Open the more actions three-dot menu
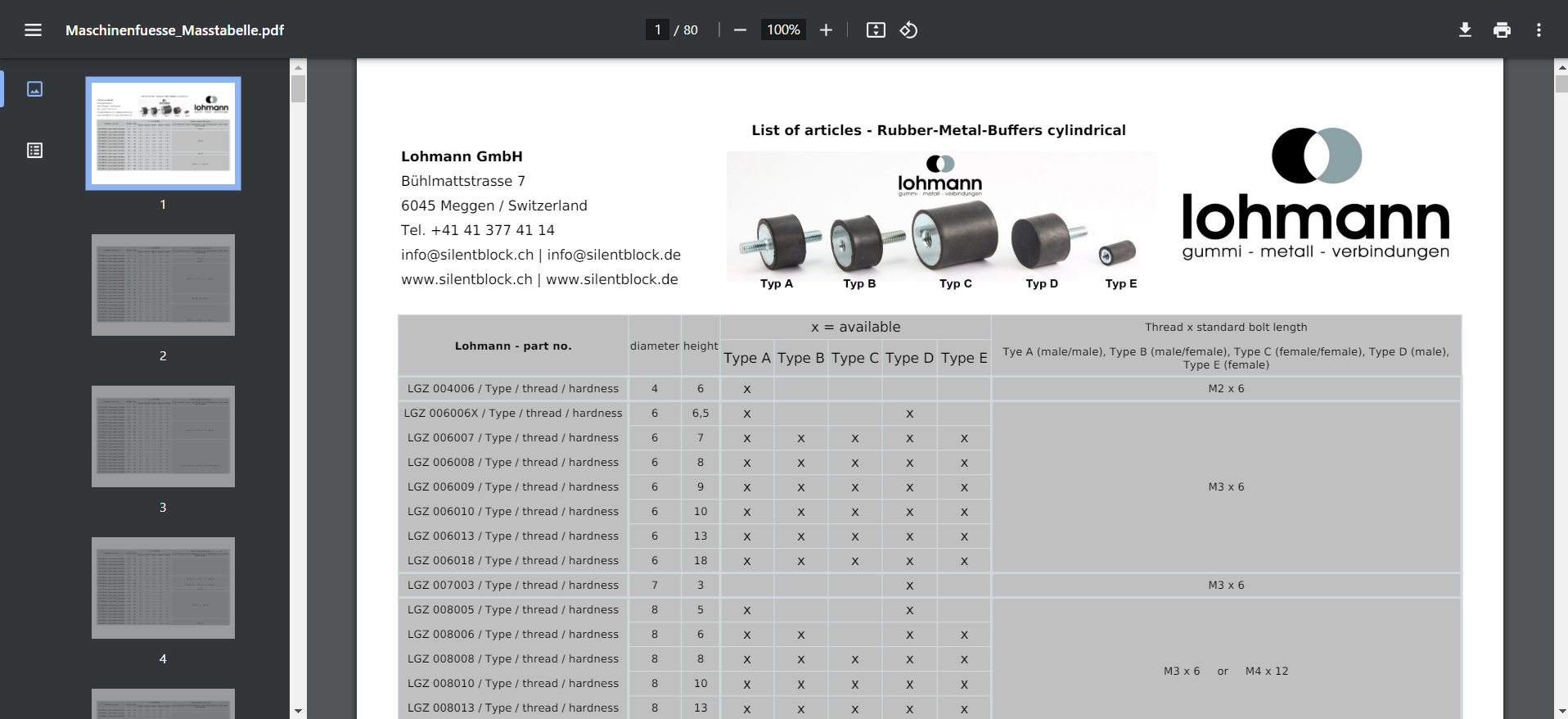This screenshot has height=719, width=1568. [x=1539, y=30]
